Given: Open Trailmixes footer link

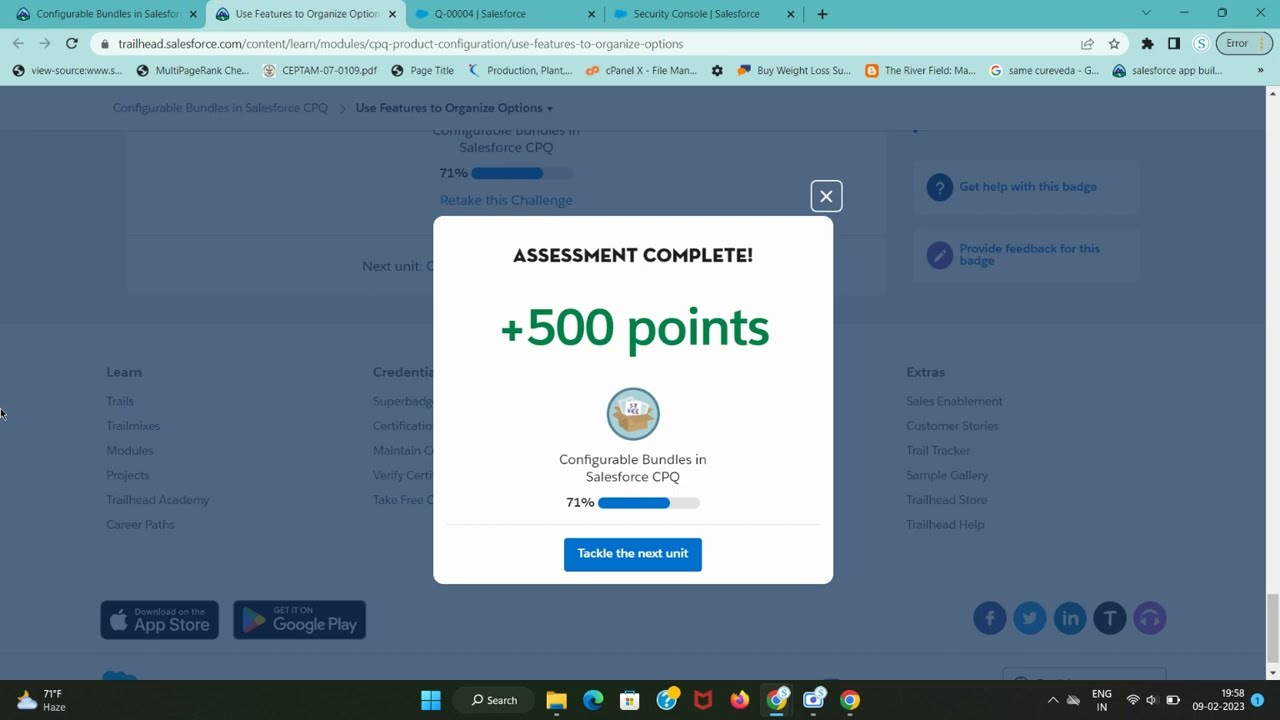Looking at the screenshot, I should (x=133, y=426).
